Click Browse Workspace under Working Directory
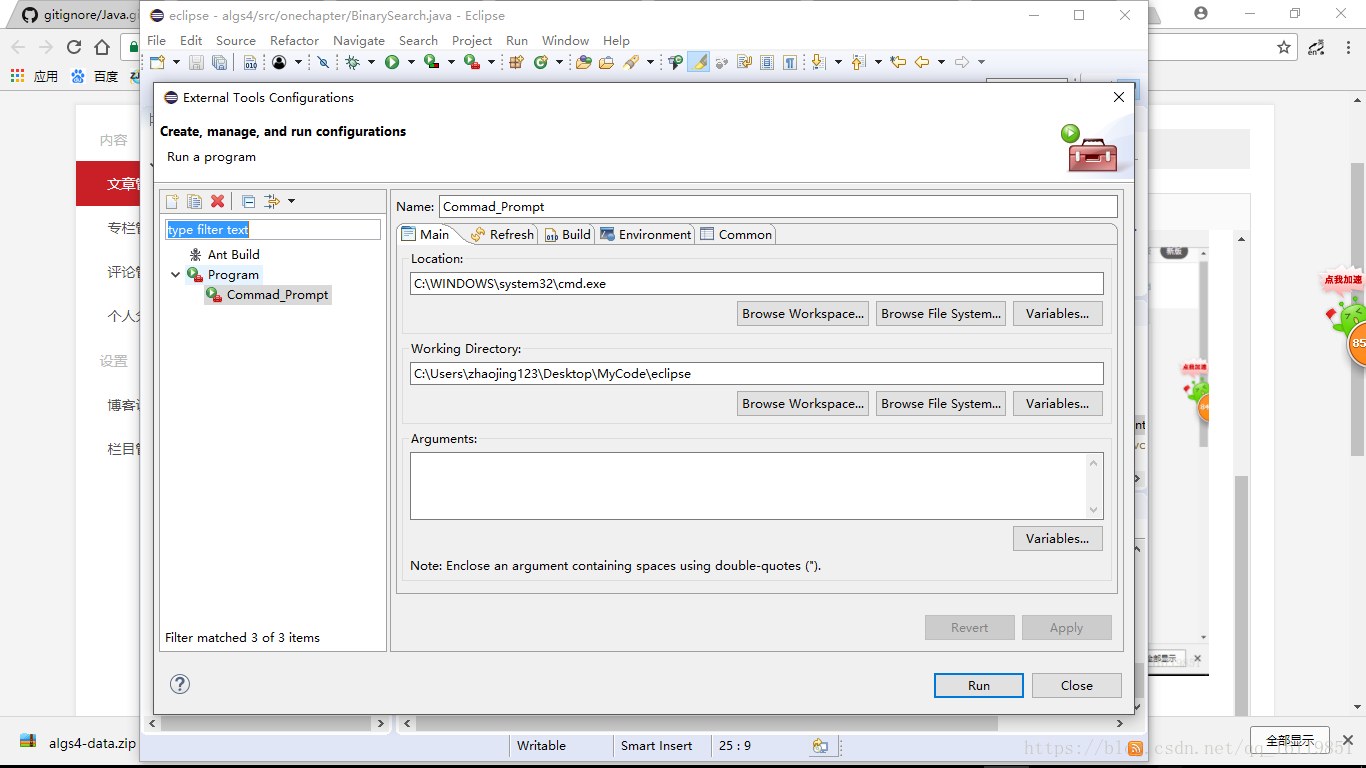Viewport: 1366px width, 768px height. pos(803,403)
